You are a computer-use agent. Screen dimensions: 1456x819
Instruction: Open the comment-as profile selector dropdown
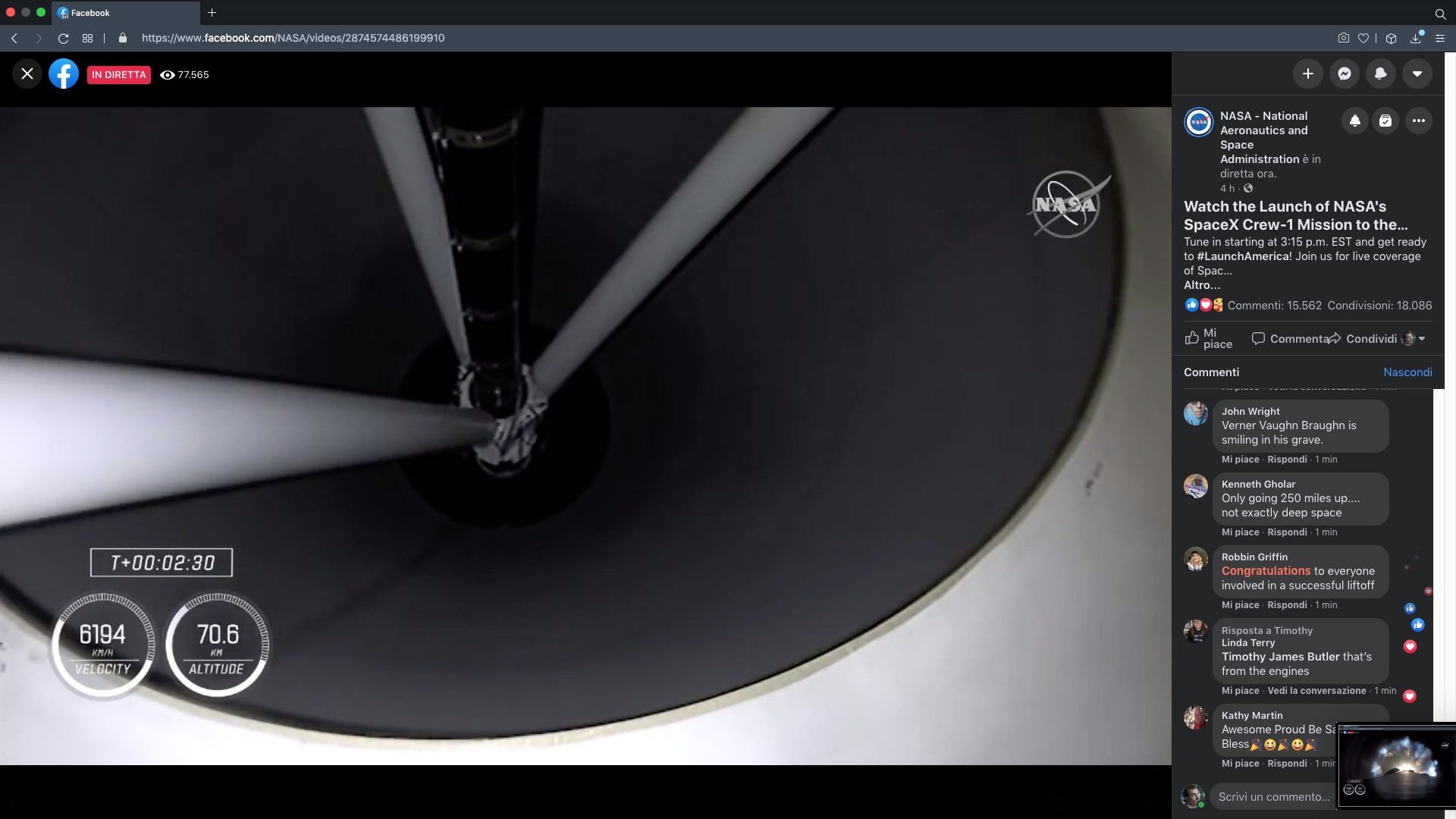coord(1414,338)
